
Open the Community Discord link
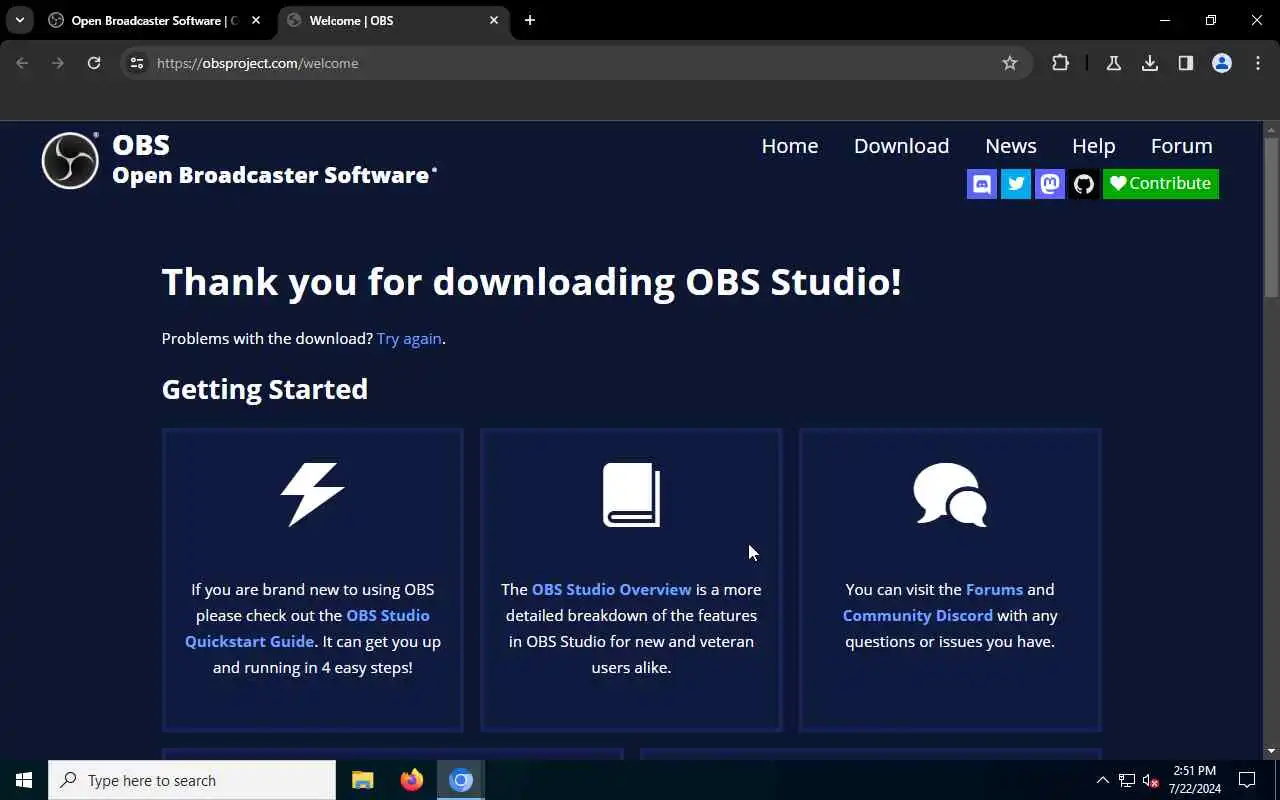(x=918, y=616)
